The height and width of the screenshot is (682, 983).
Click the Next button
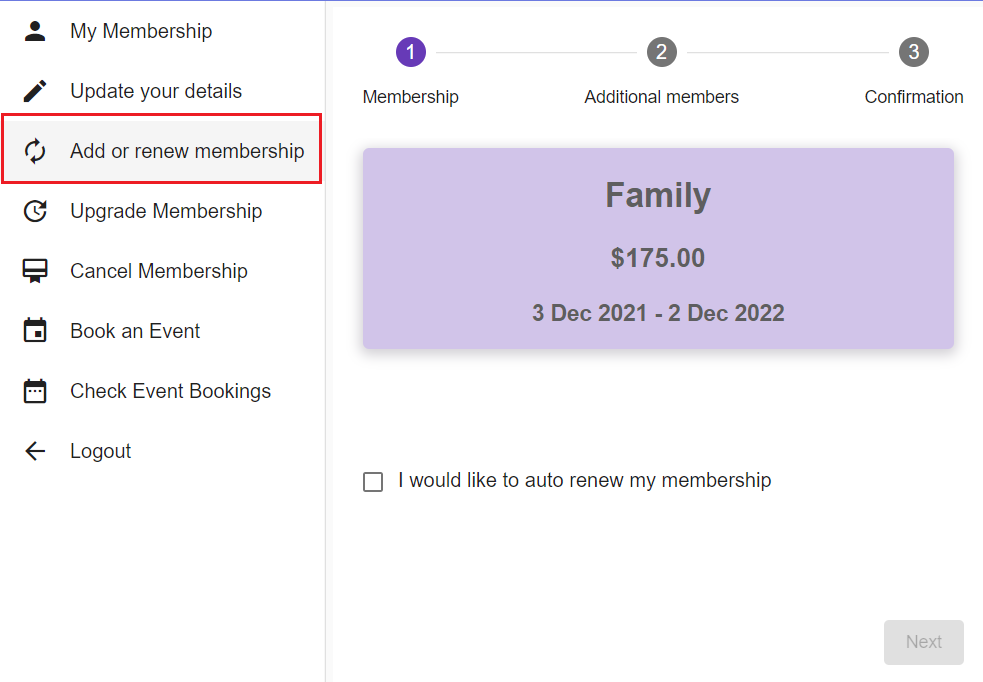(923, 642)
